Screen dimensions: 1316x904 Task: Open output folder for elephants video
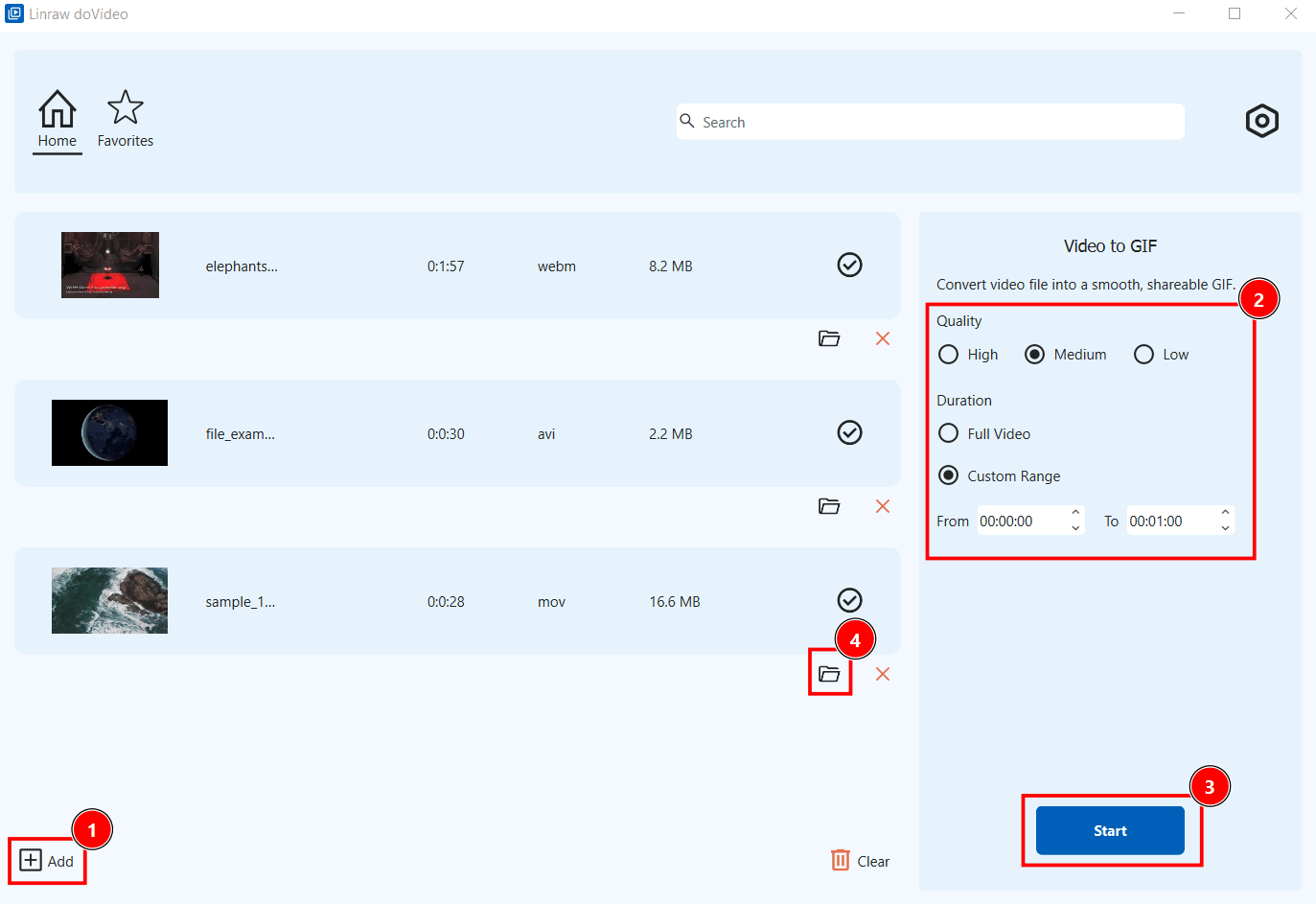(829, 338)
